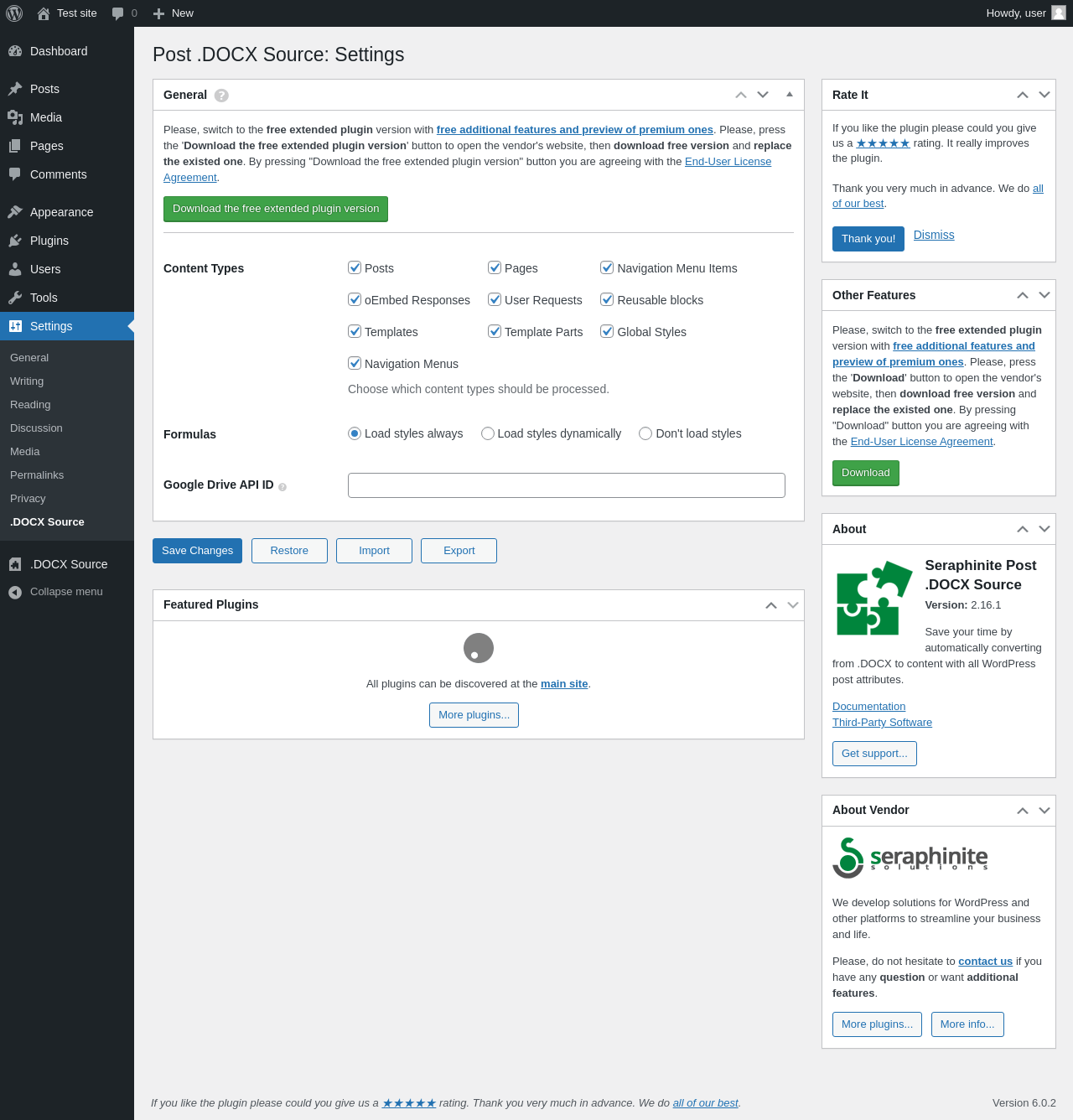Collapse the General panel with triangle toggle
Viewport: 1073px width, 1120px height.
click(x=790, y=95)
